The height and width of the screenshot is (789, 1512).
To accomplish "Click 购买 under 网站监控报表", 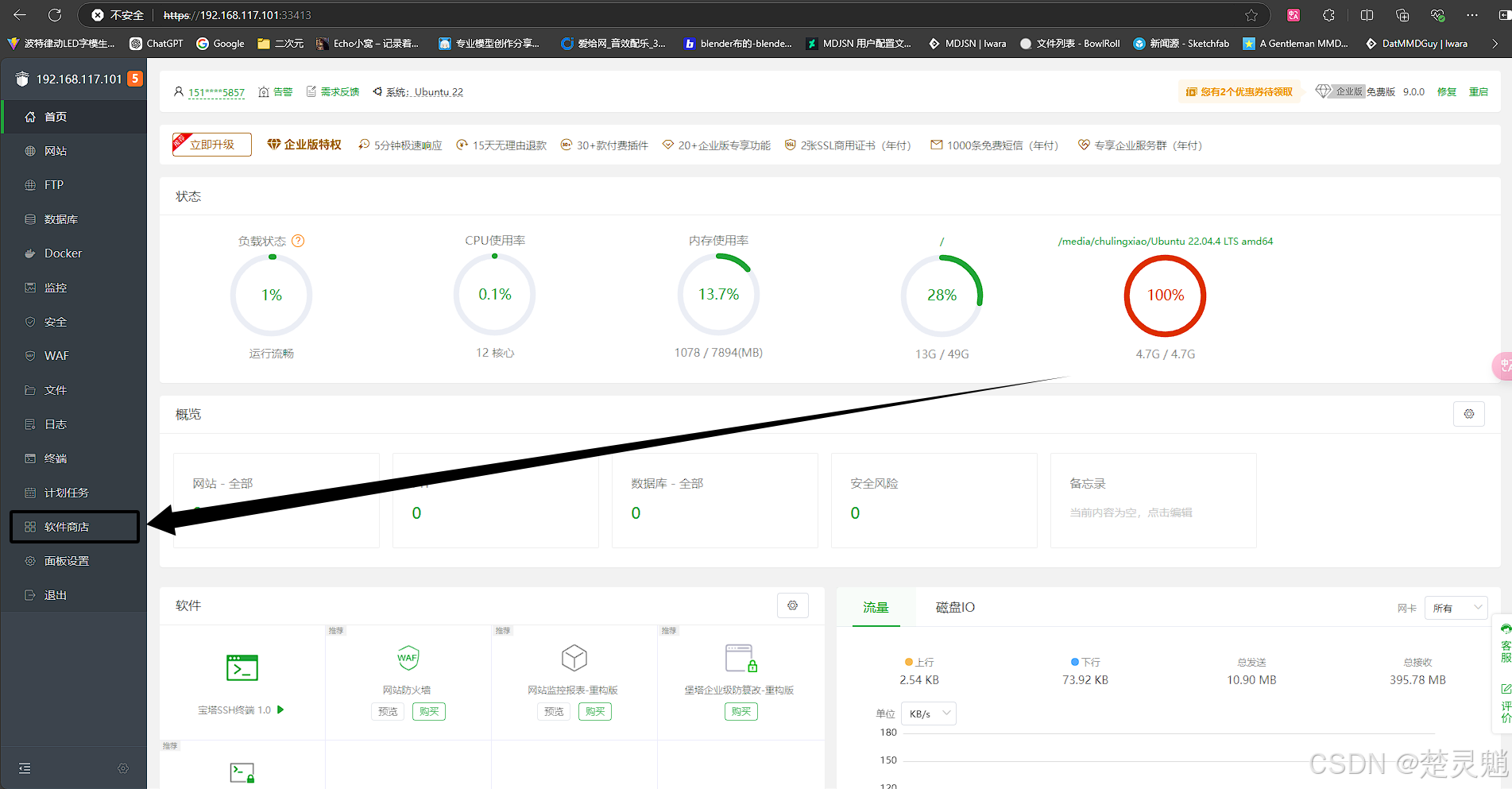I will click(x=595, y=711).
